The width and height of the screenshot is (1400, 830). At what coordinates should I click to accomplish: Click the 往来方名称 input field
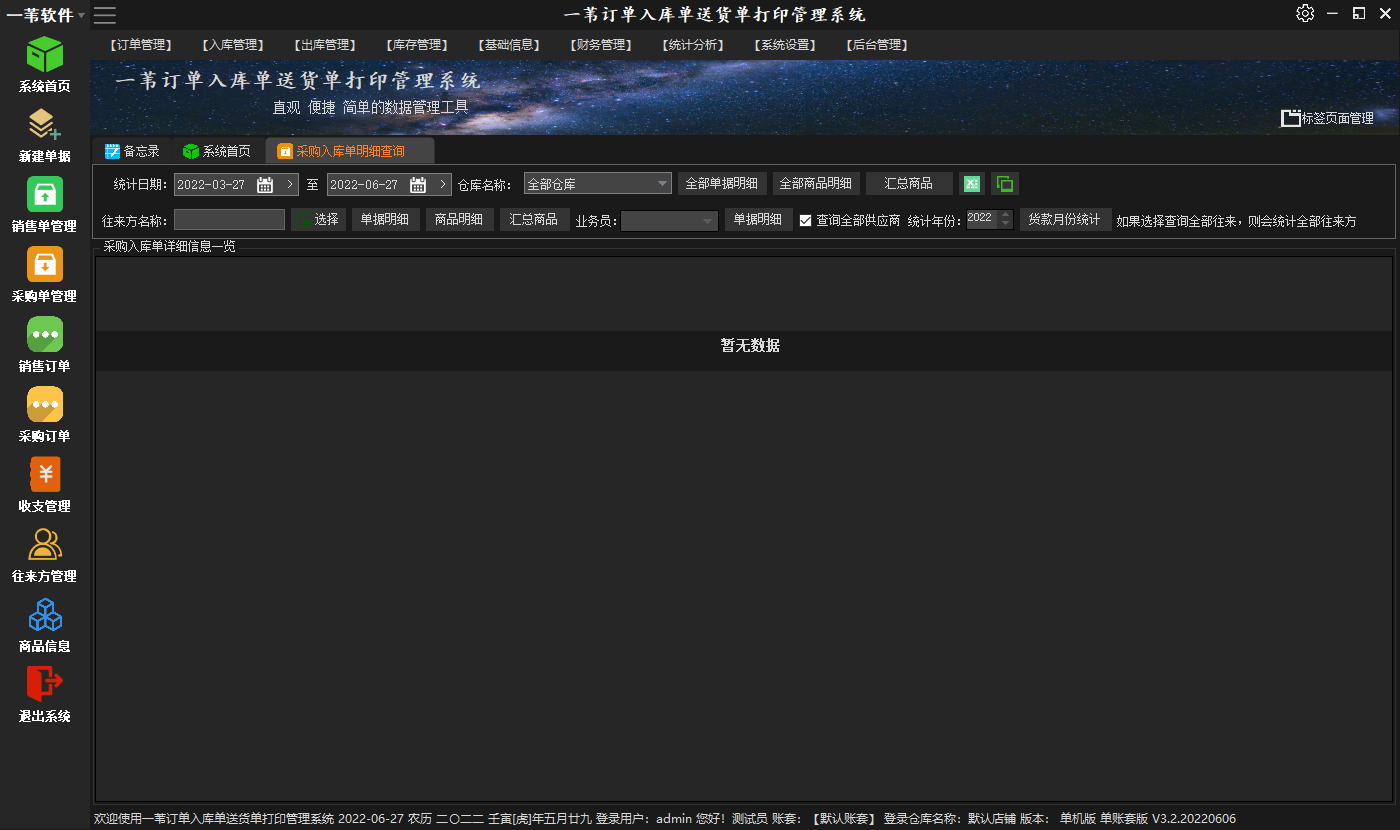coord(229,220)
